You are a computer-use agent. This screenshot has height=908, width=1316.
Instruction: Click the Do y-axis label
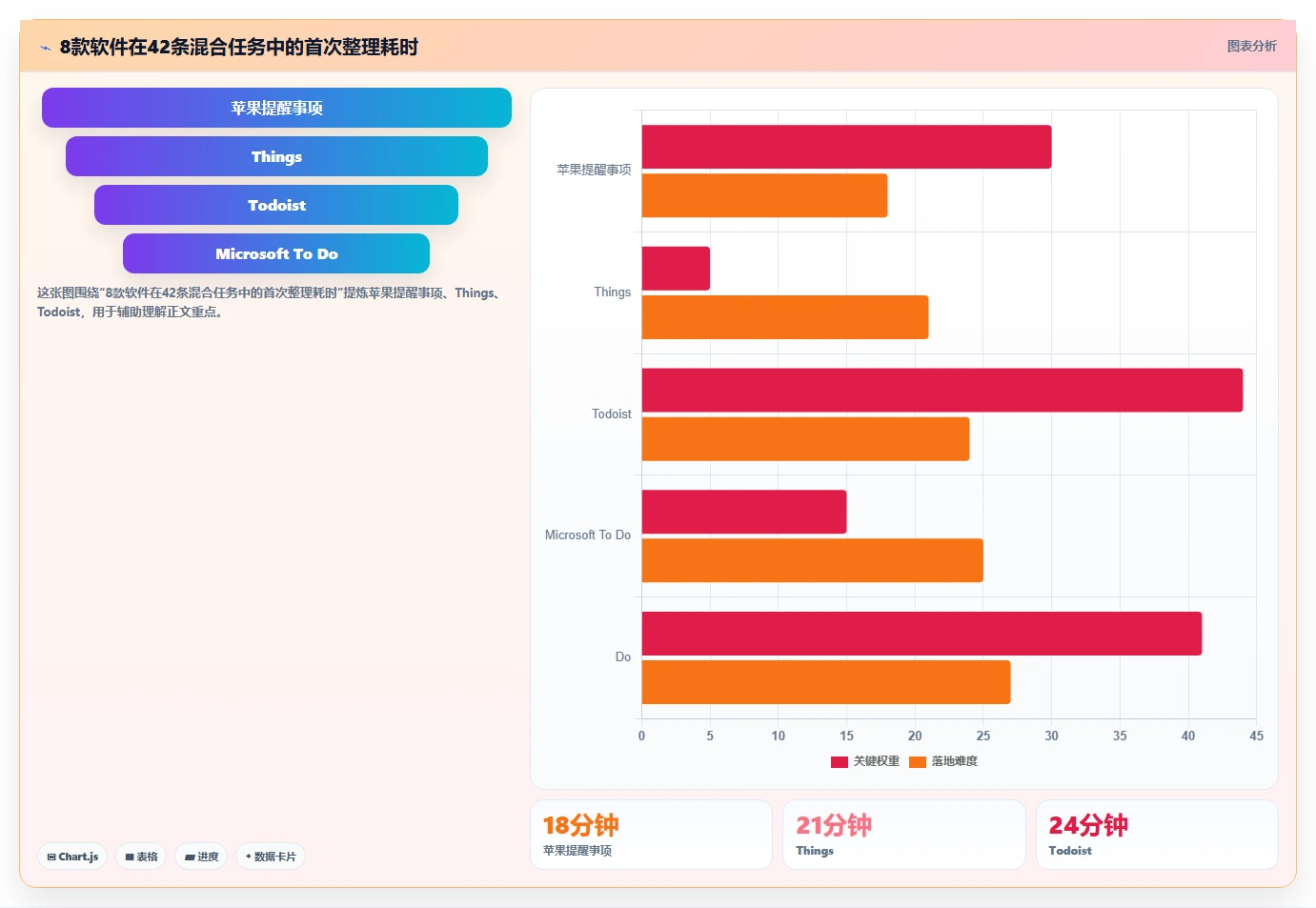[x=623, y=656]
